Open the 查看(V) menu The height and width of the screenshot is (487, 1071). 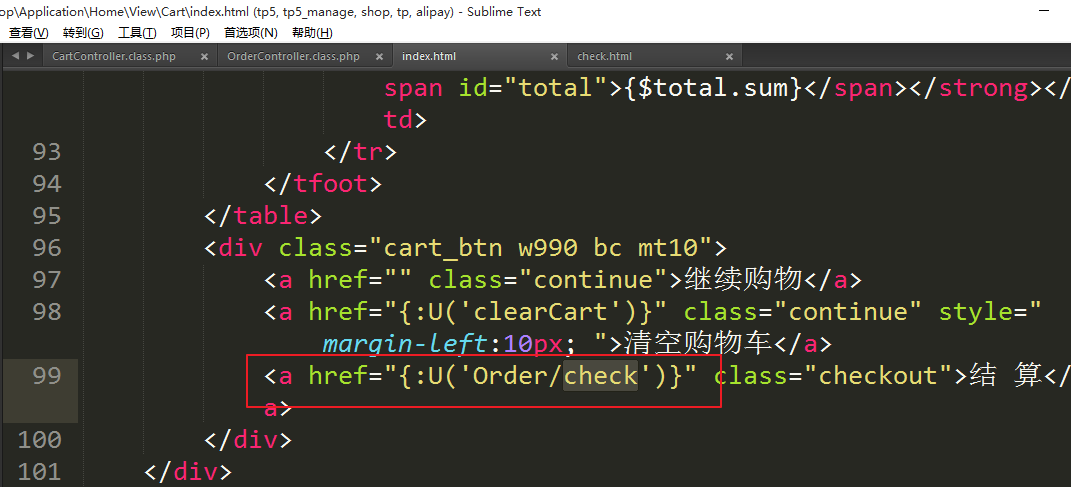[28, 33]
